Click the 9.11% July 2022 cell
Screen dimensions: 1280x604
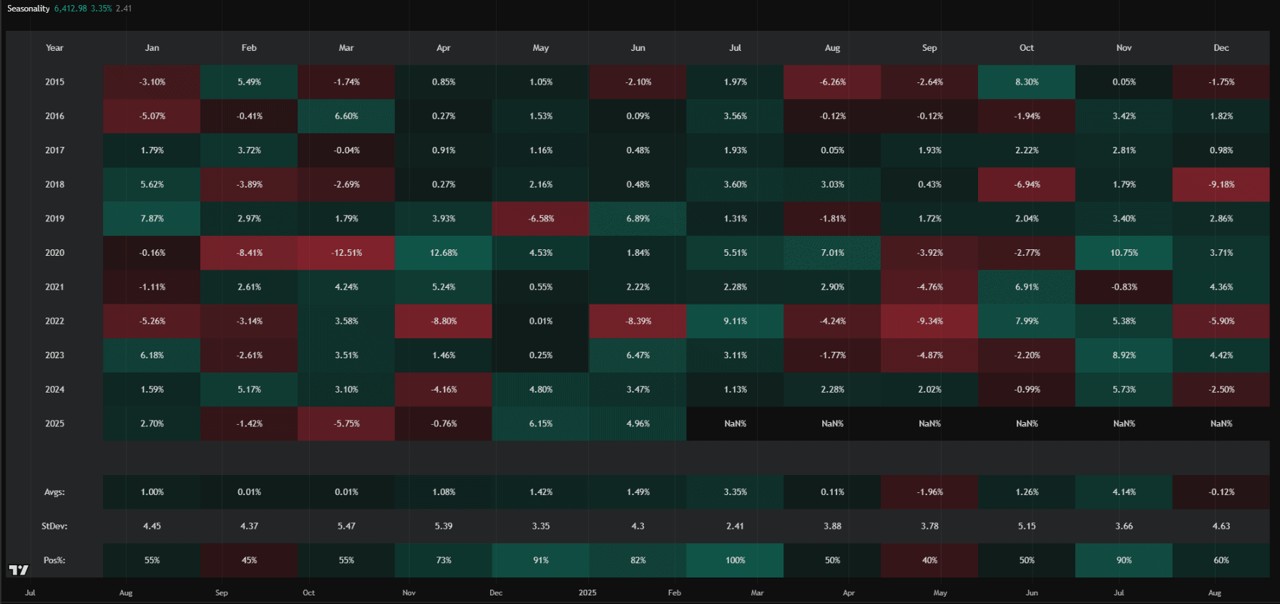[735, 321]
